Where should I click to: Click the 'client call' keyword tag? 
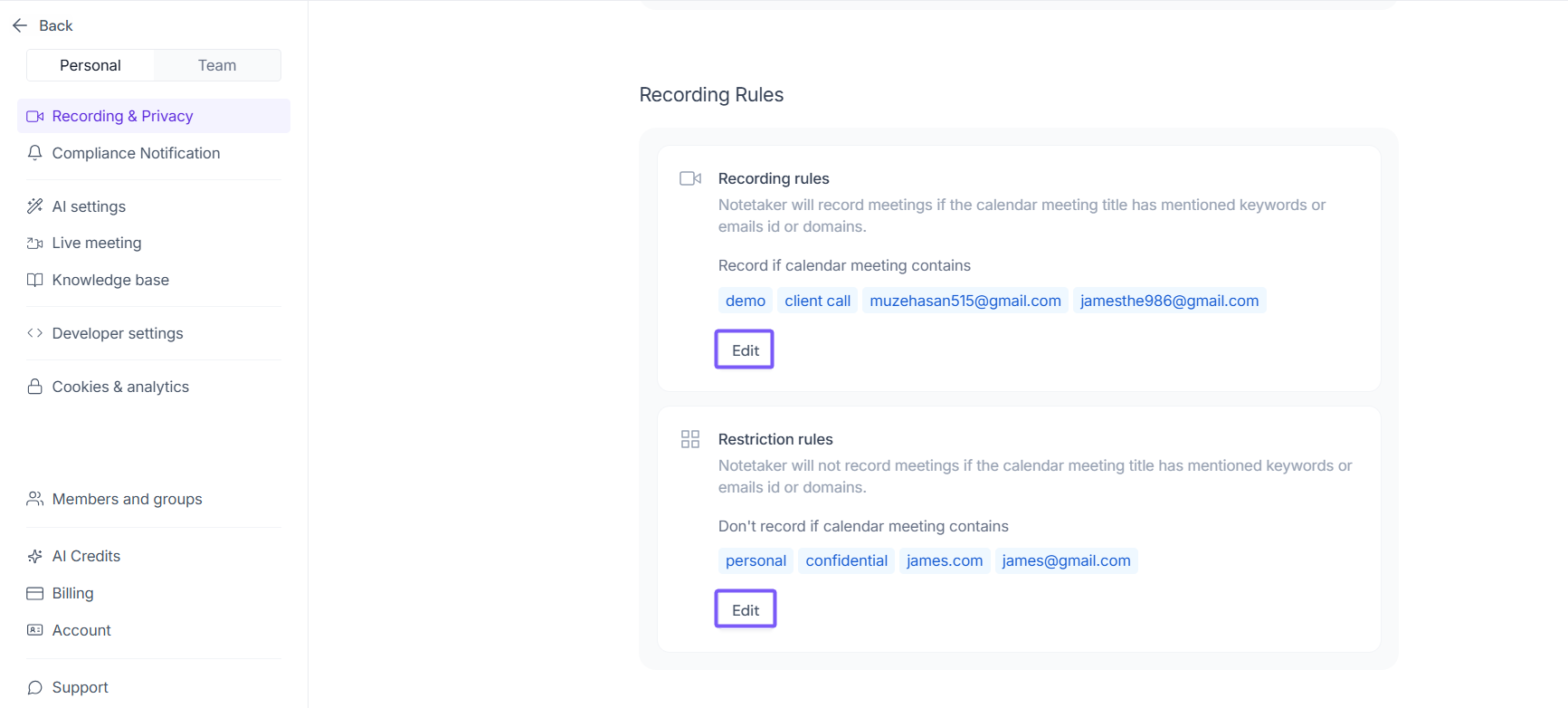[x=817, y=301]
